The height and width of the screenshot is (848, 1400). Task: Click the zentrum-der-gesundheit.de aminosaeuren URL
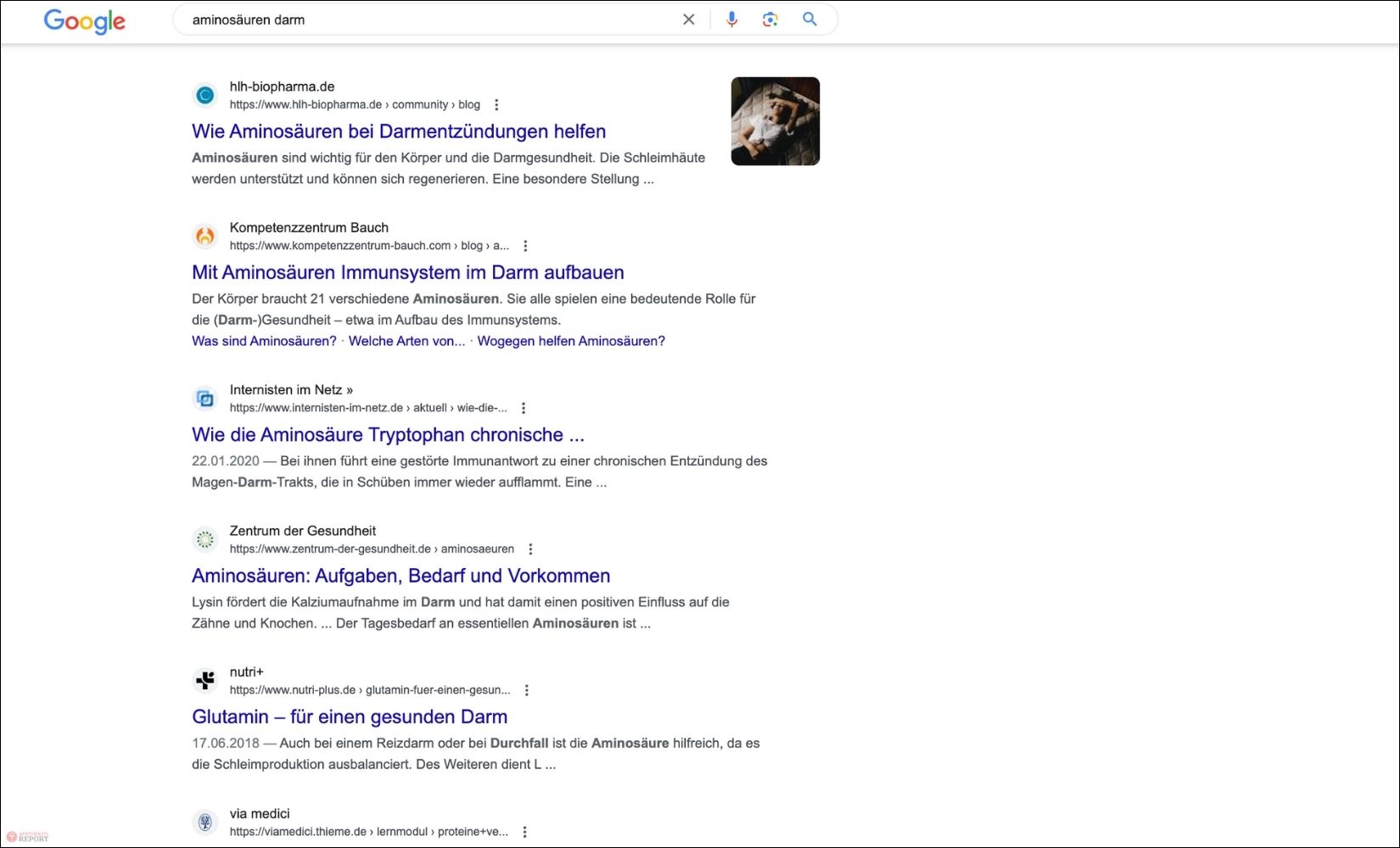372,550
